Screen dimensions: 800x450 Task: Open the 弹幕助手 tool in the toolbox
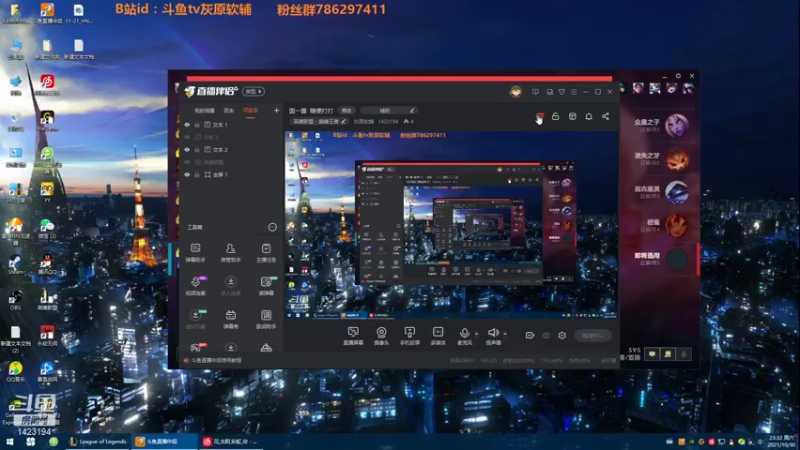(195, 253)
